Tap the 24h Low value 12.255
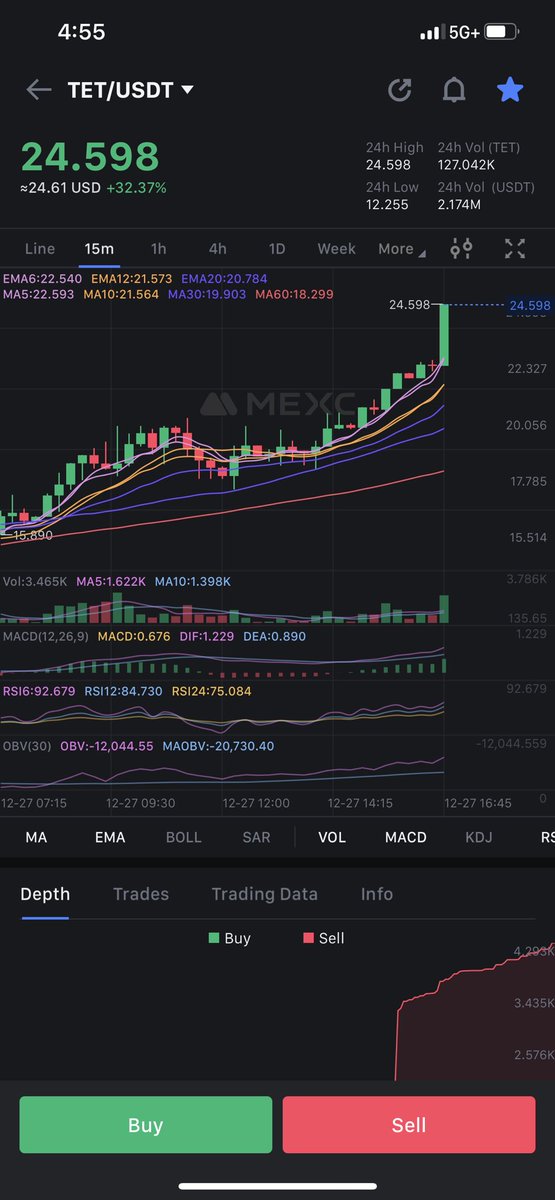555x1200 pixels. pos(388,205)
